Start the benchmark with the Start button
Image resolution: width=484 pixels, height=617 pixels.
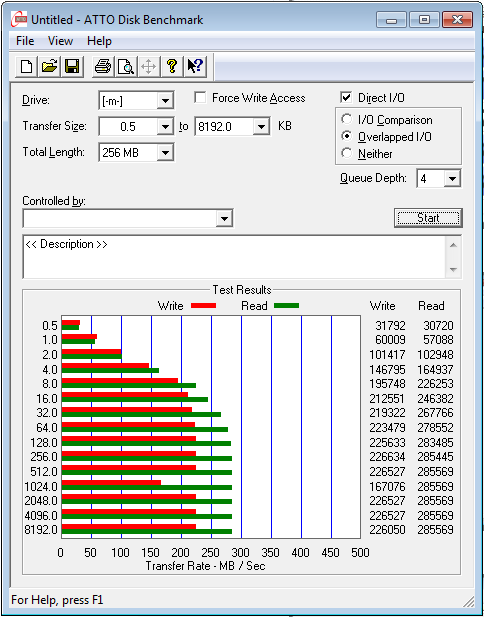[x=428, y=218]
